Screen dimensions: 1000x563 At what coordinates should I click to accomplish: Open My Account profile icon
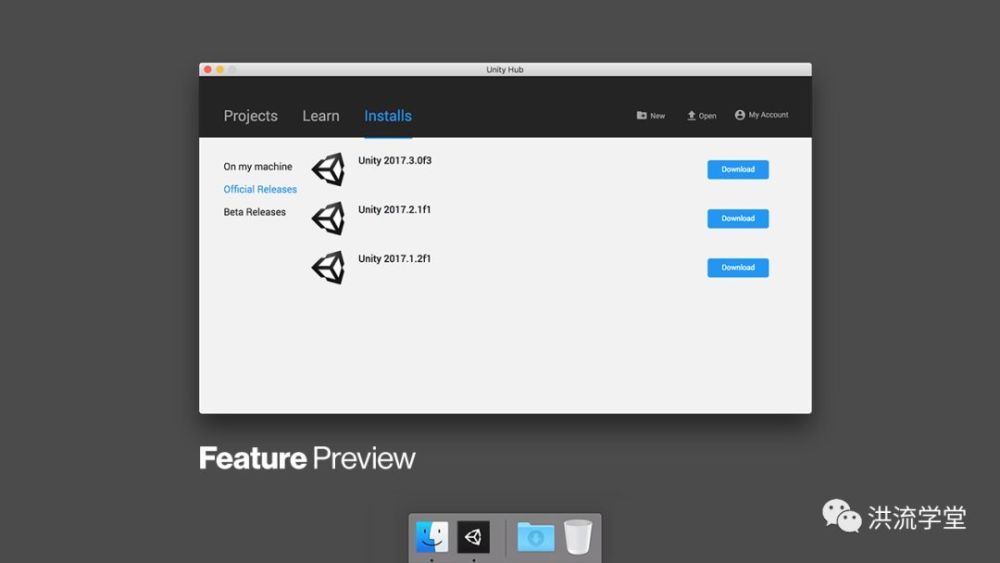point(740,115)
